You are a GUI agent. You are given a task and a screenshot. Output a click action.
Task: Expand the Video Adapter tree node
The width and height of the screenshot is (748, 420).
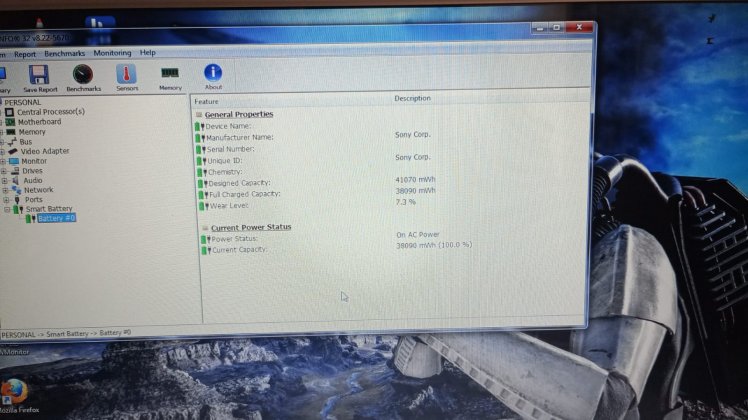[x=2, y=152]
